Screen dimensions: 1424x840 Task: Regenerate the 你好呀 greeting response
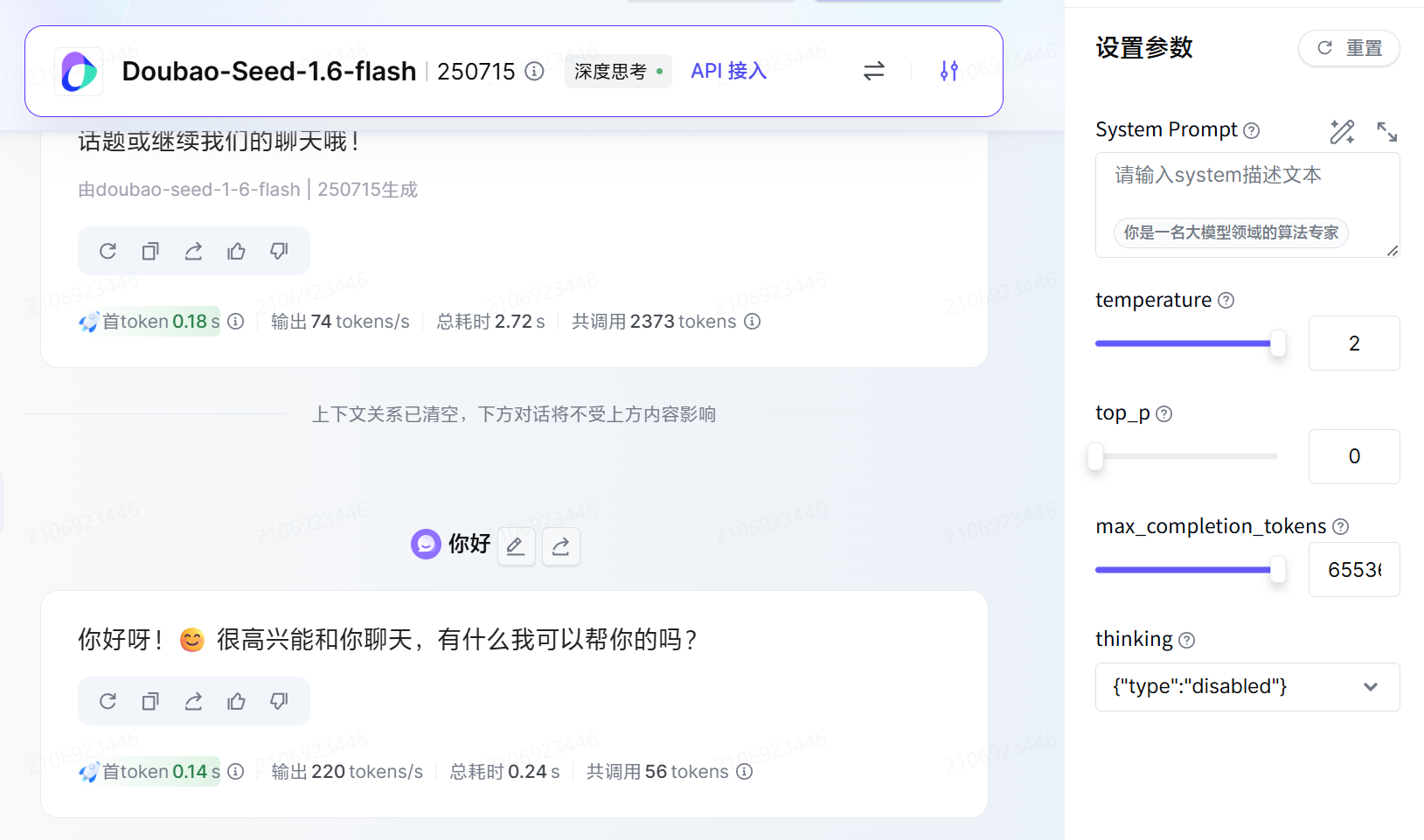click(108, 701)
